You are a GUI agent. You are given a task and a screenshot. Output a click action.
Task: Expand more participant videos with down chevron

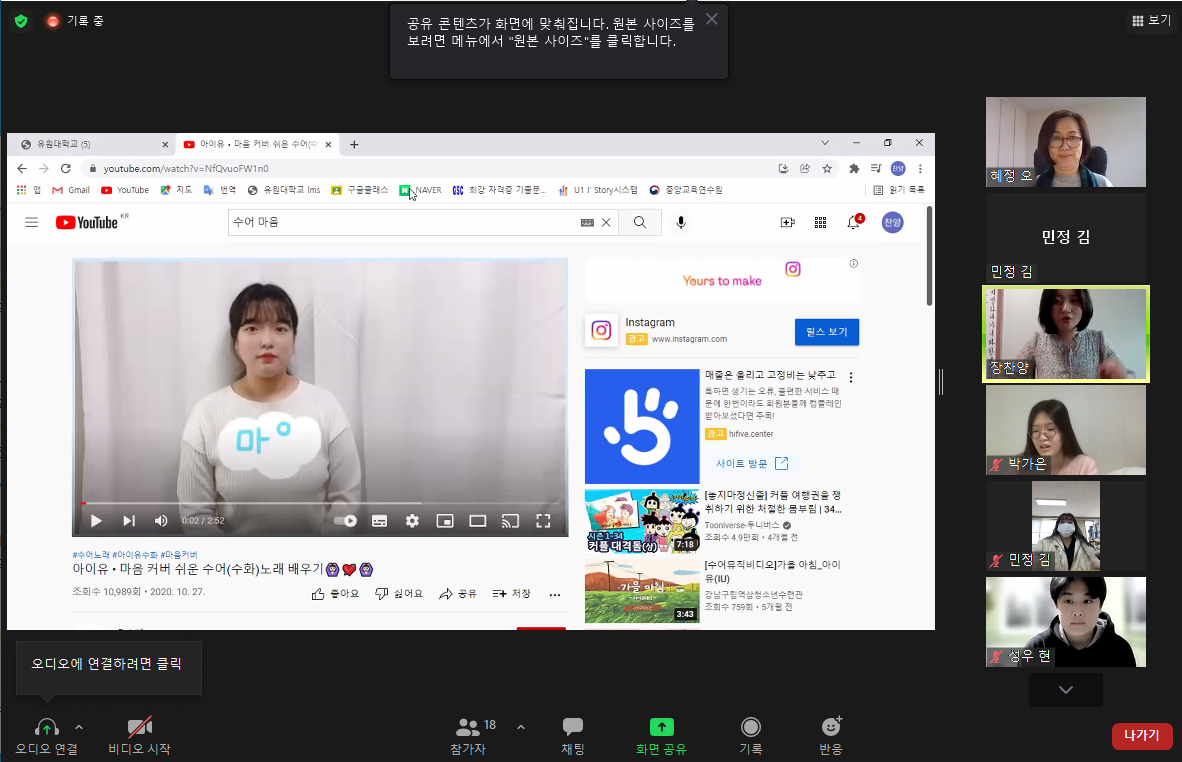click(1065, 690)
